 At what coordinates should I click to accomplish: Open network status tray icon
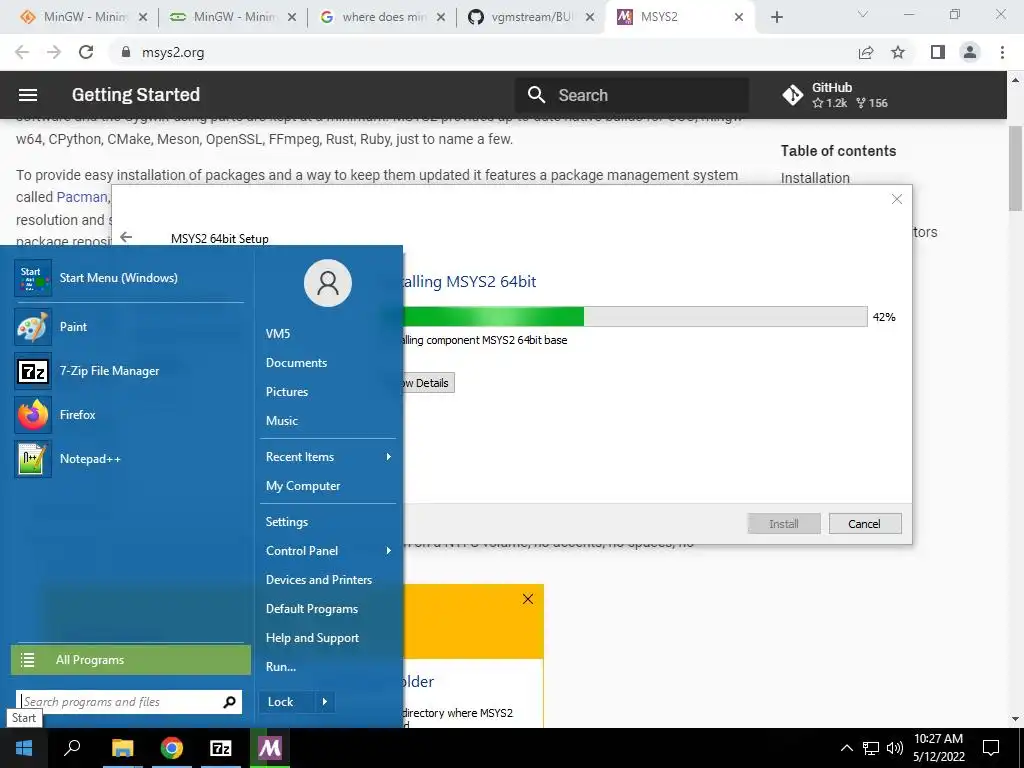click(871, 748)
